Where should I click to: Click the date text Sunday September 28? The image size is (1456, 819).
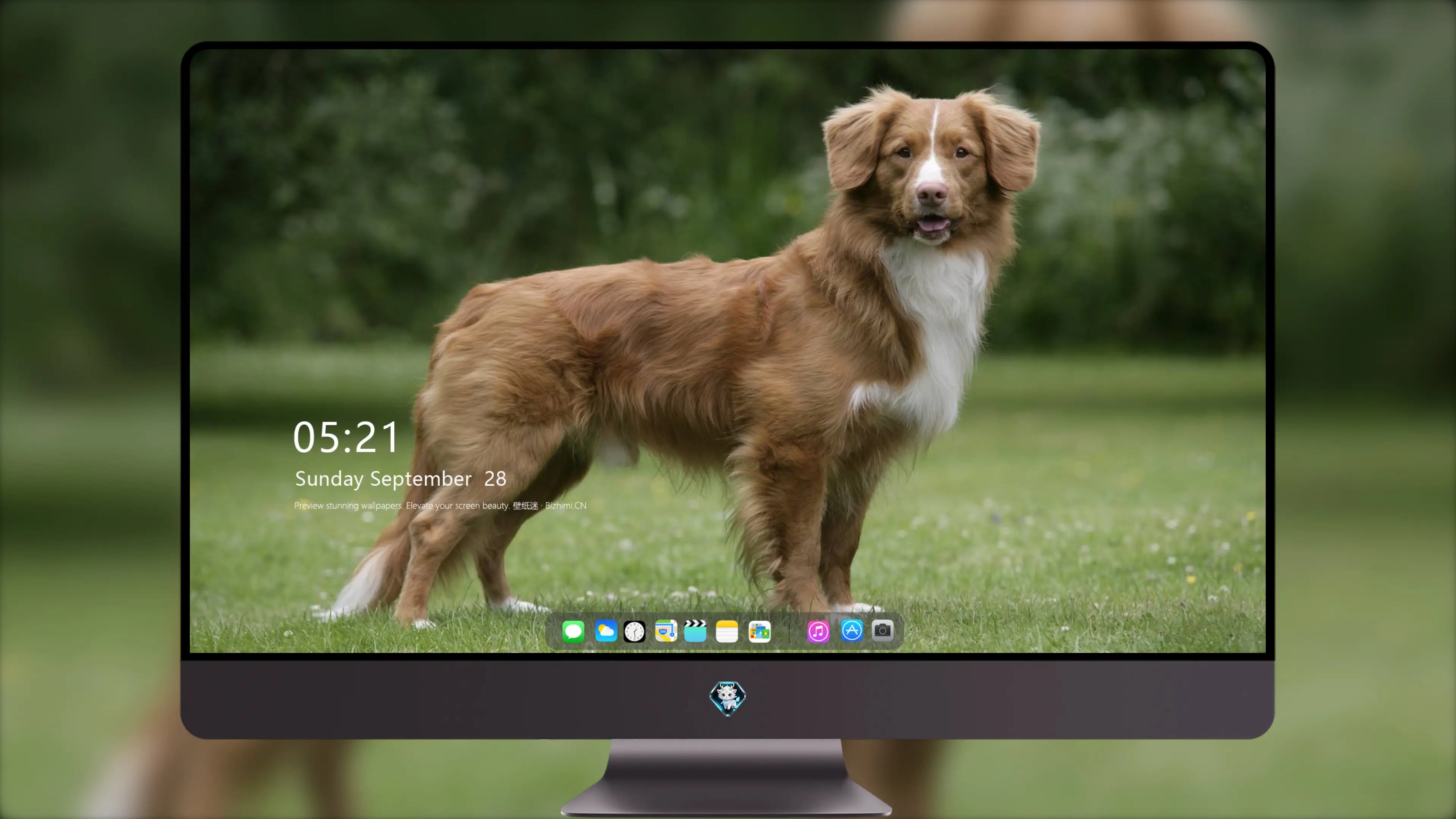pos(400,479)
